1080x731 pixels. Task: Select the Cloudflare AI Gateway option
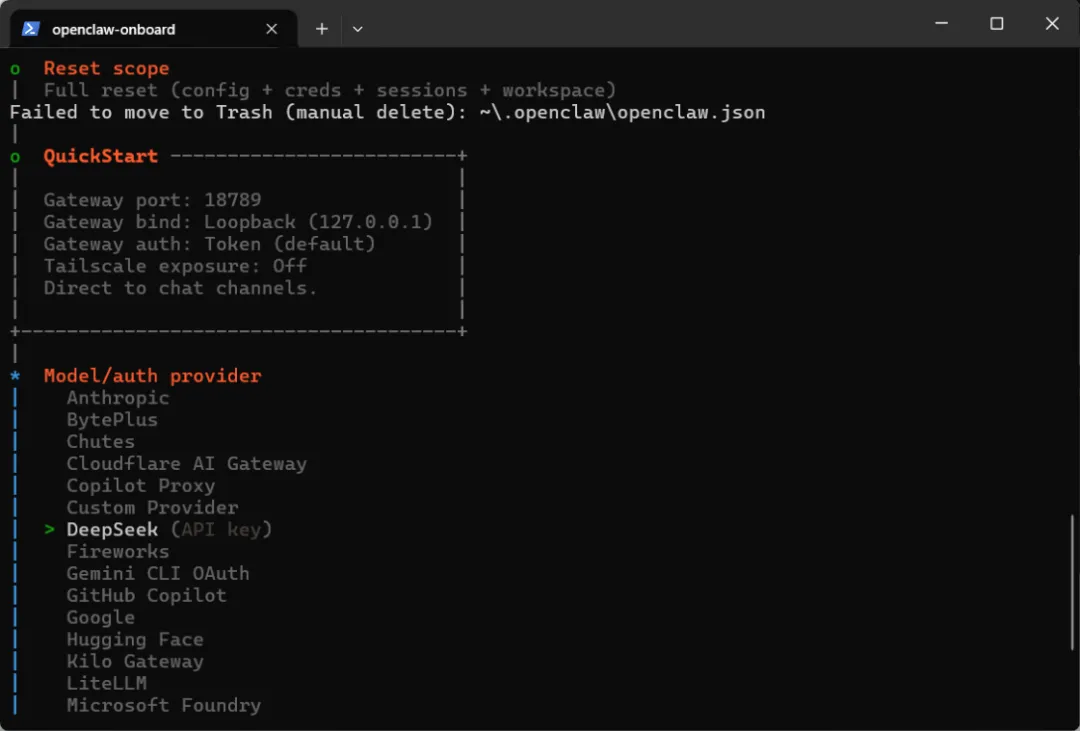pos(187,464)
